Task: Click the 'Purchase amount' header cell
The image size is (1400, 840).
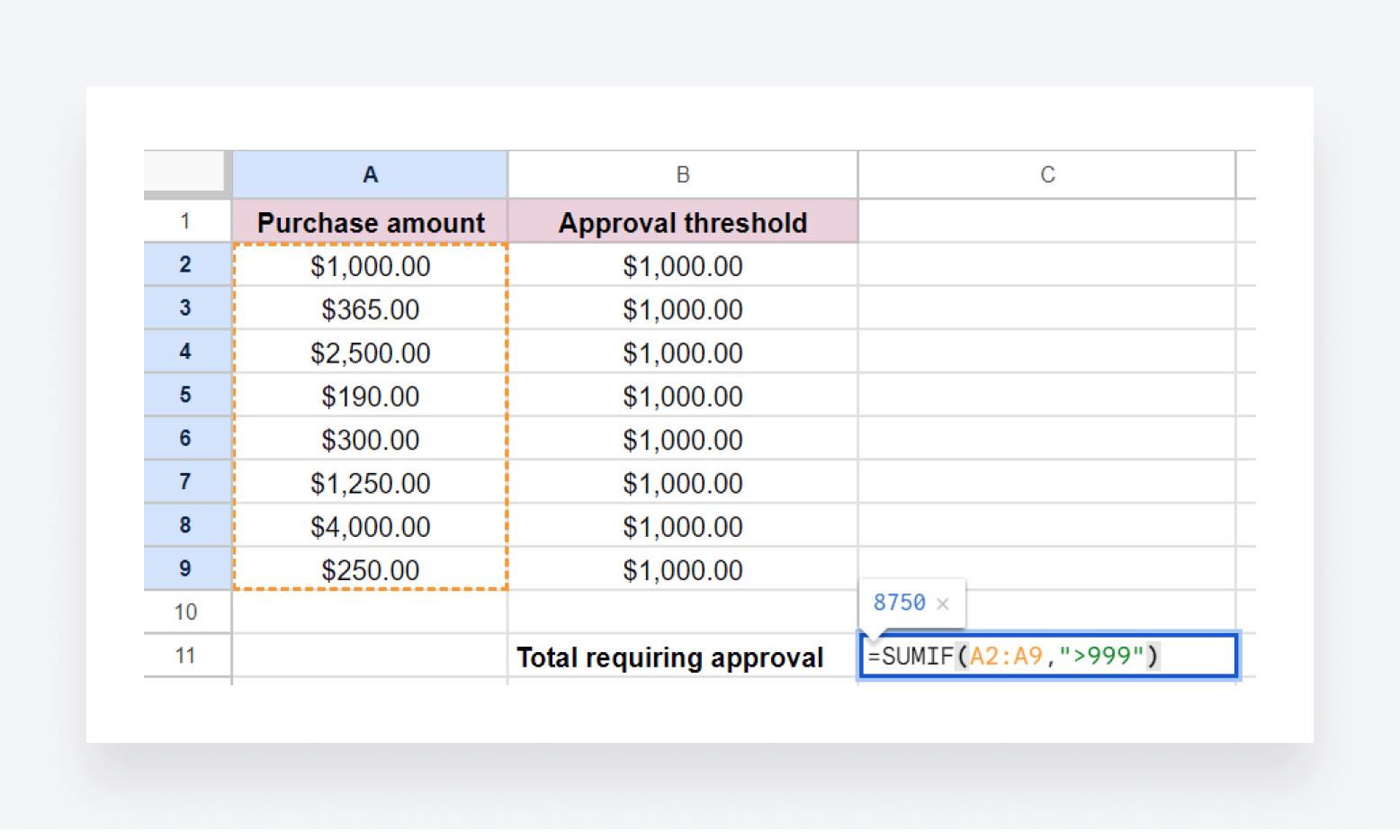Action: pos(370,221)
